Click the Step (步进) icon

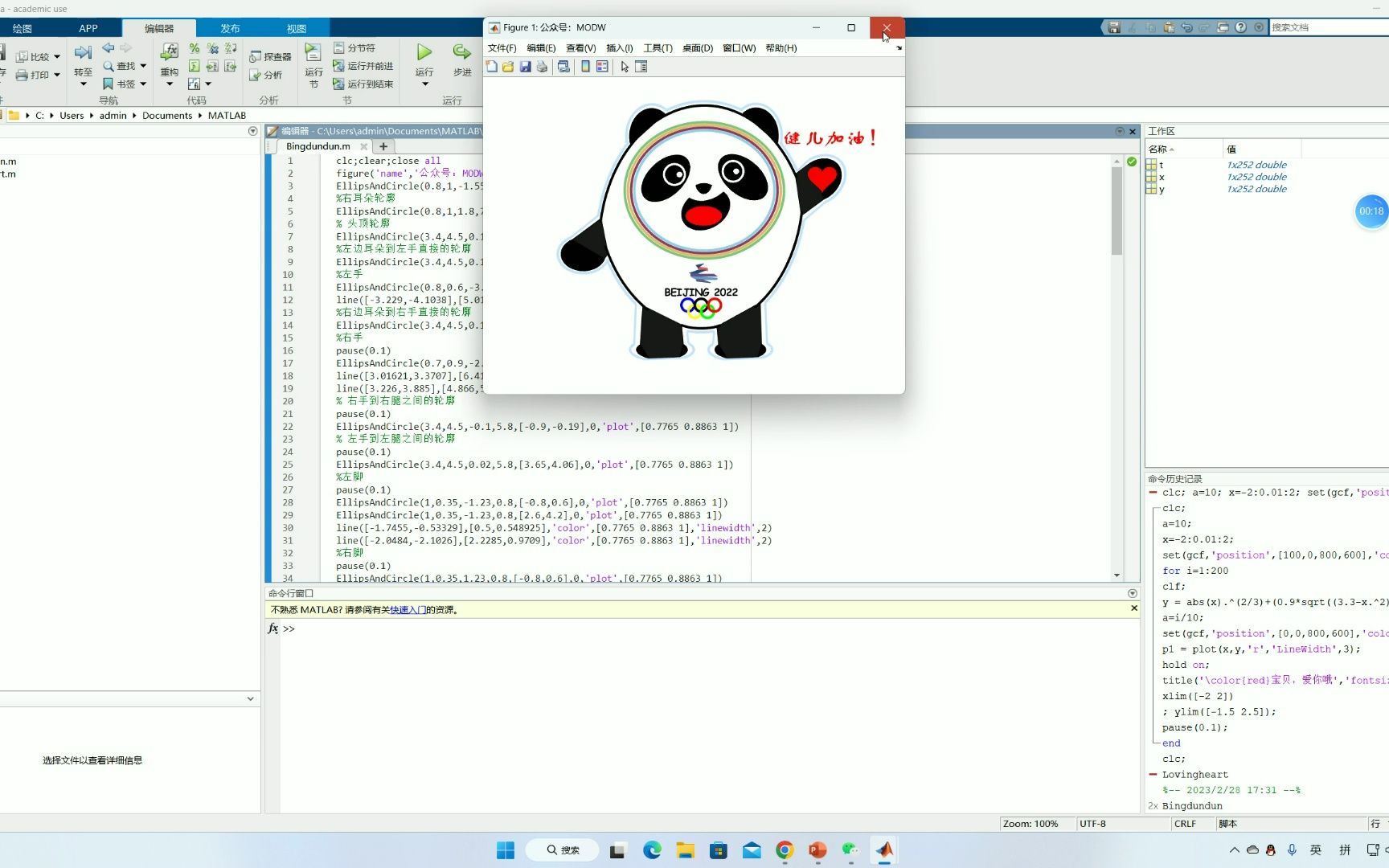coord(461,52)
